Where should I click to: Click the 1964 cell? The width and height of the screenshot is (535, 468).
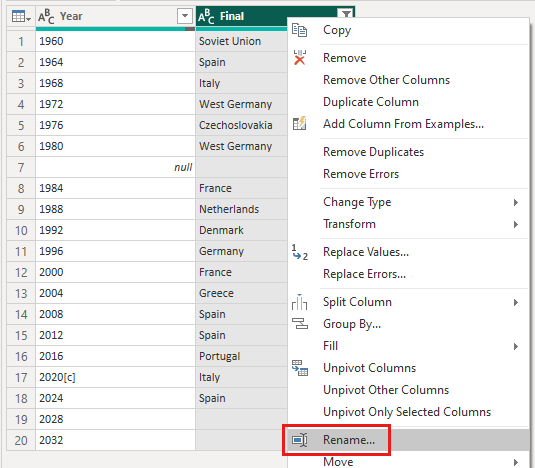[115, 62]
